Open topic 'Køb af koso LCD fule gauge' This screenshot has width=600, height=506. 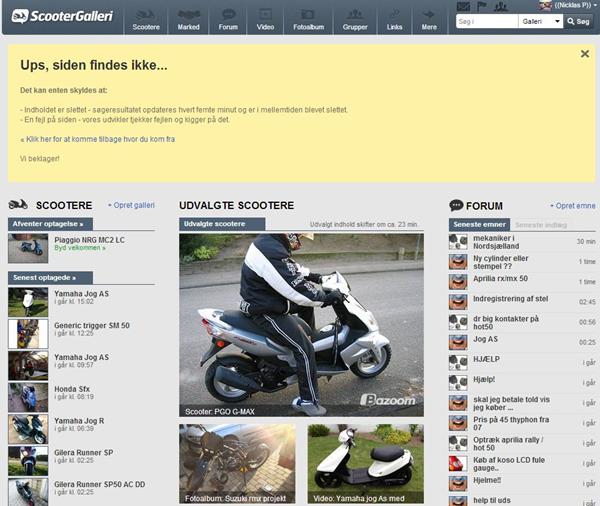(x=509, y=464)
